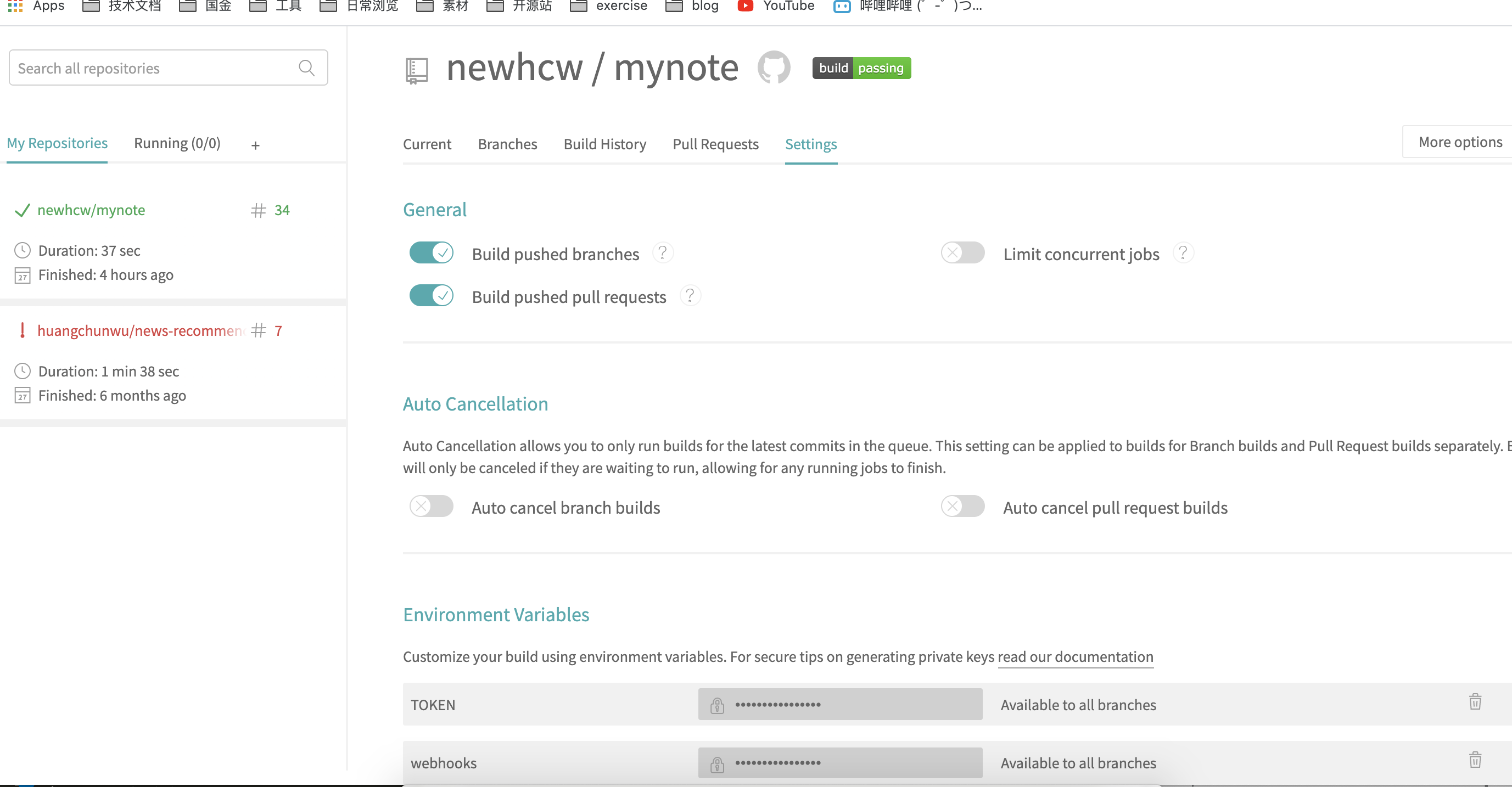1512x787 pixels.
Task: Click clock icon next to Duration: 37 sec
Action: (x=23, y=251)
